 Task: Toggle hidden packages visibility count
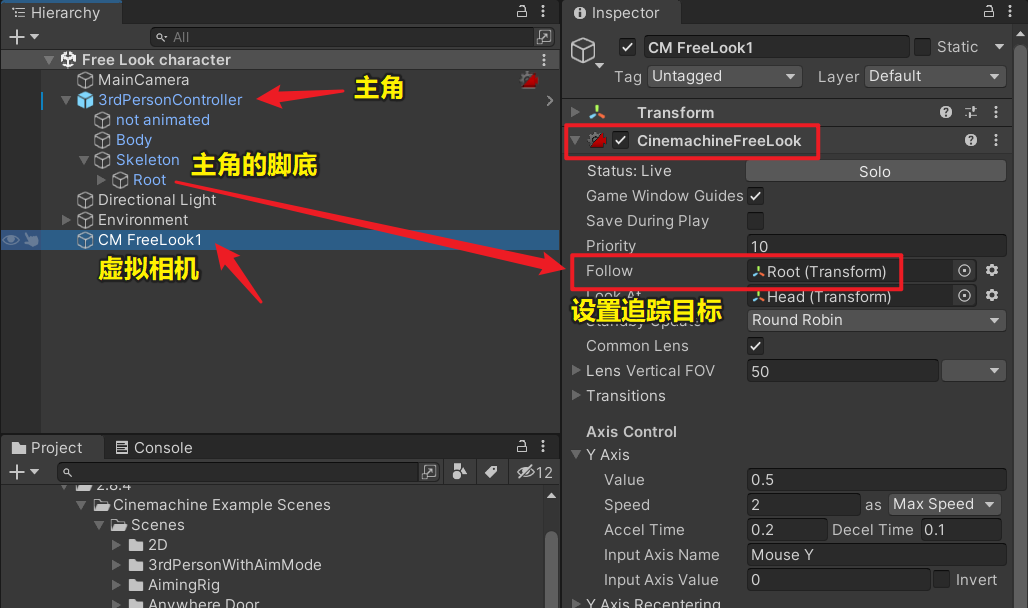point(534,472)
